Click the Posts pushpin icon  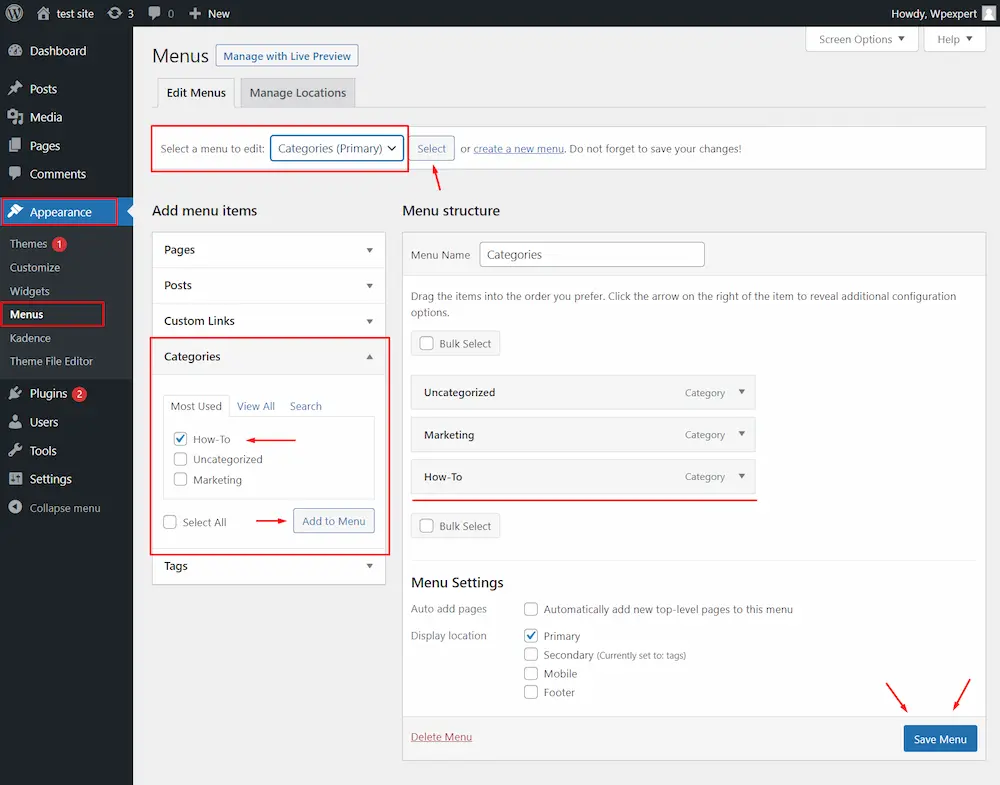pos(15,89)
